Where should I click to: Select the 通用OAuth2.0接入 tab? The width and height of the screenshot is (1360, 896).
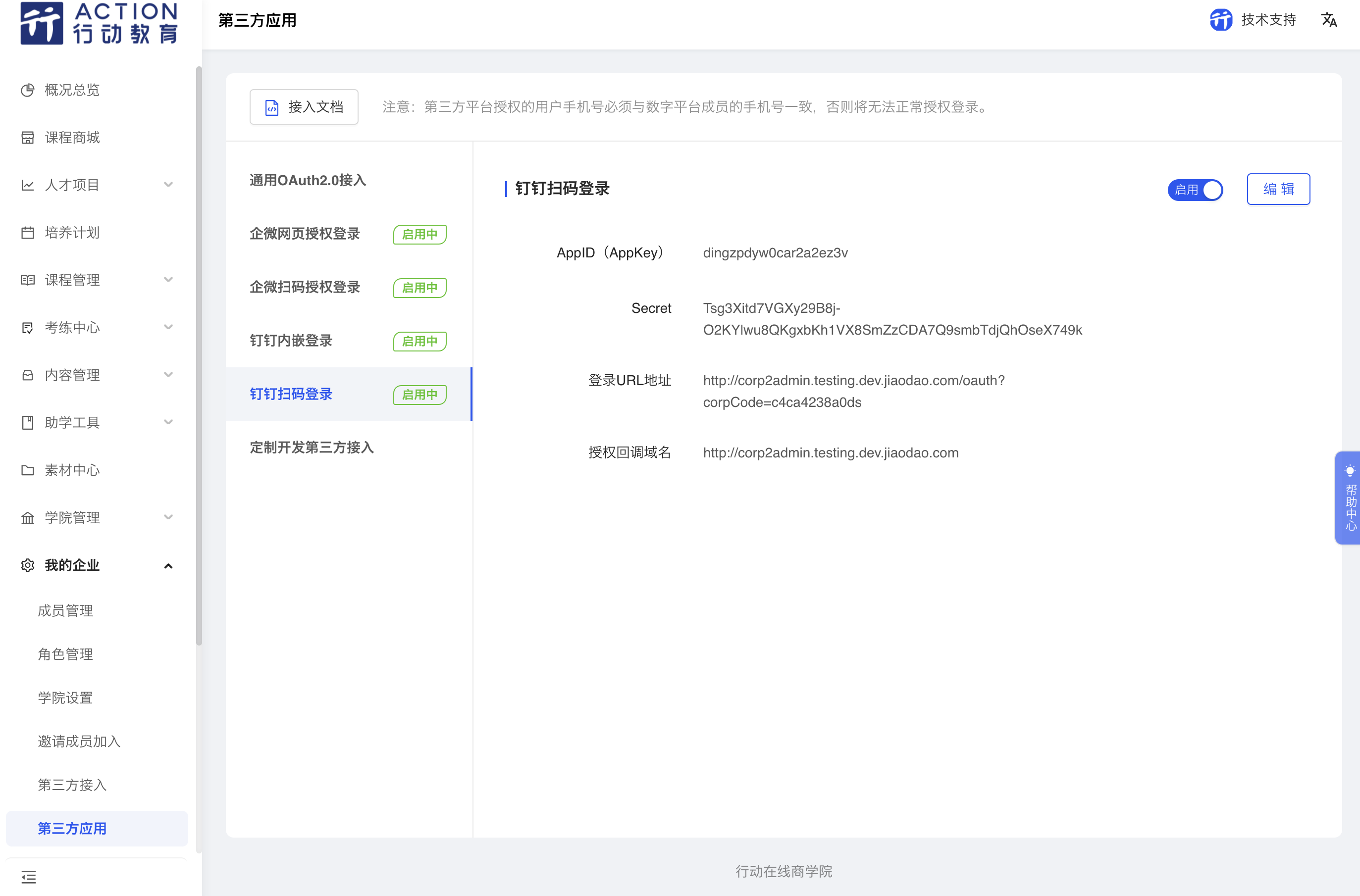coord(349,181)
